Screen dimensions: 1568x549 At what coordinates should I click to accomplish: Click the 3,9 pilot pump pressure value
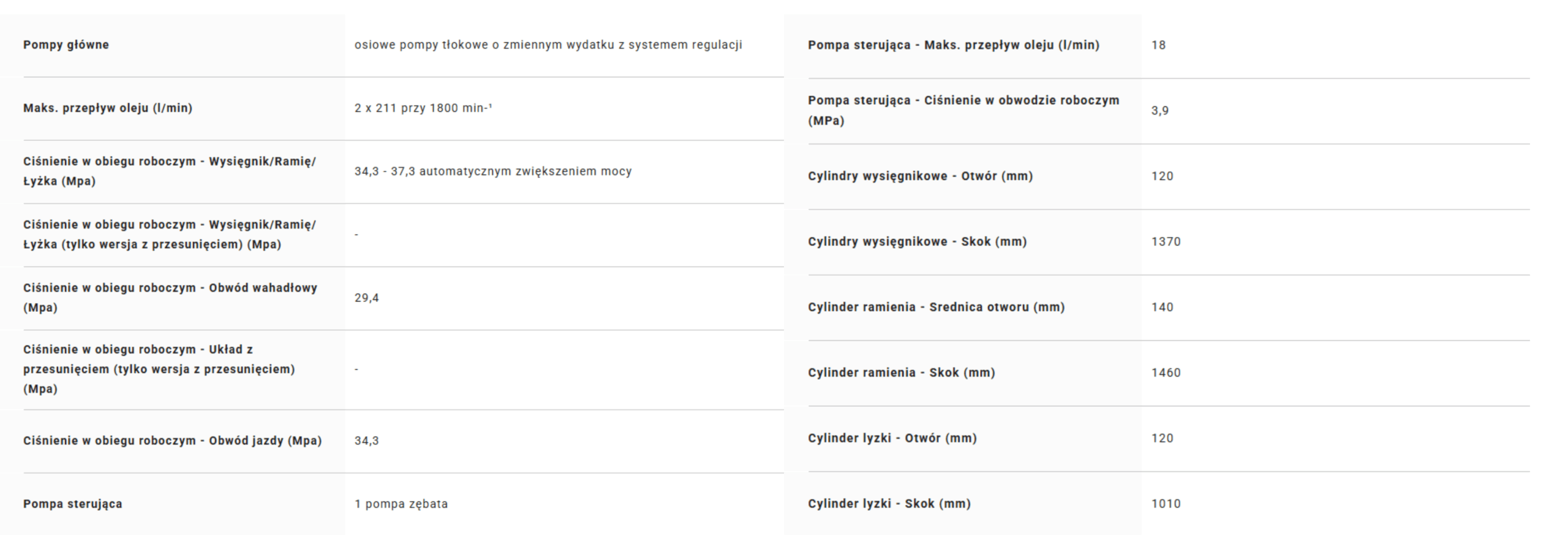tap(1160, 110)
